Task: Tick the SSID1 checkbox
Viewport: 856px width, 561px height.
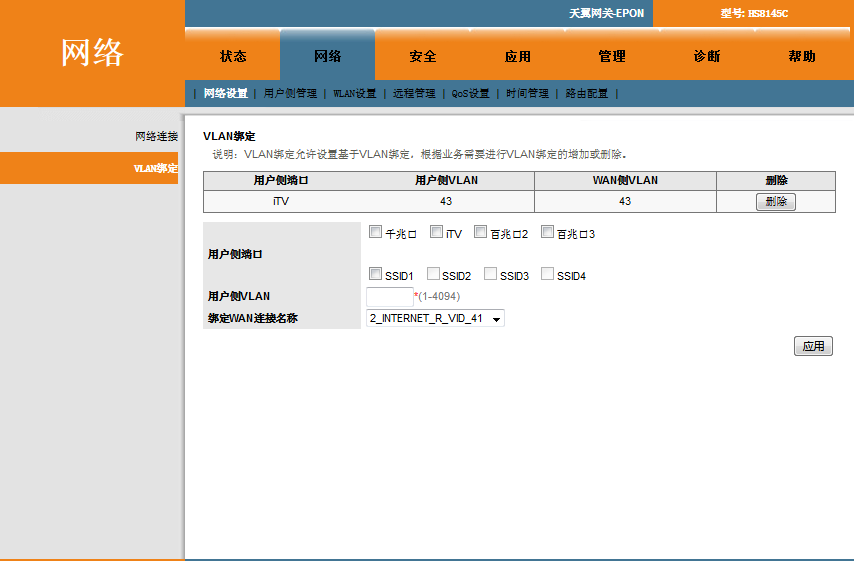Action: pos(375,273)
